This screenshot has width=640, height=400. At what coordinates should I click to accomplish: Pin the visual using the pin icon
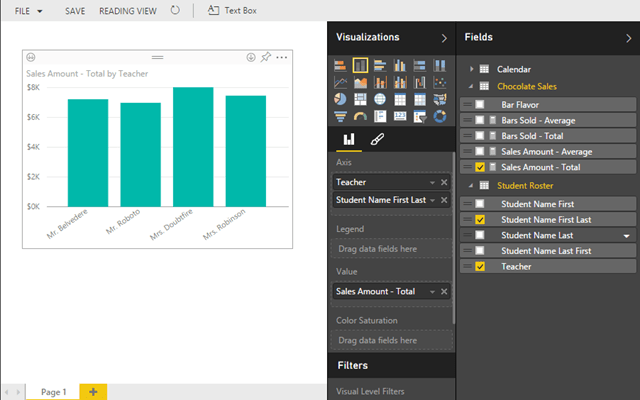click(266, 57)
